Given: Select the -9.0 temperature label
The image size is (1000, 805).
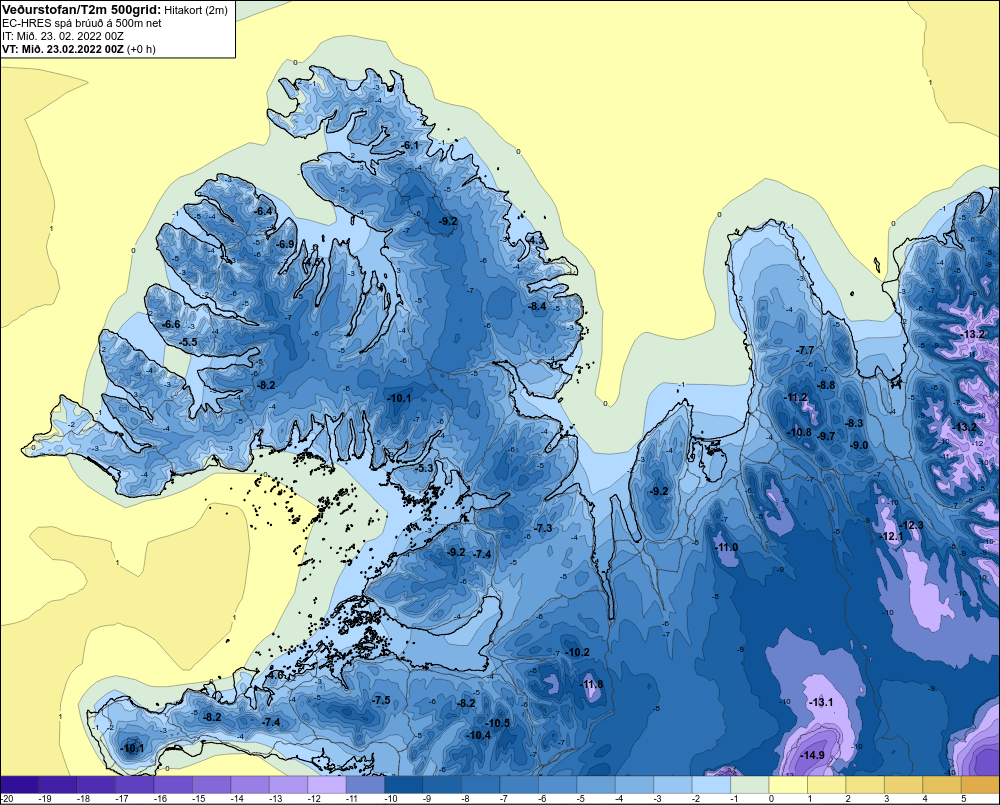Looking at the screenshot, I should (860, 445).
